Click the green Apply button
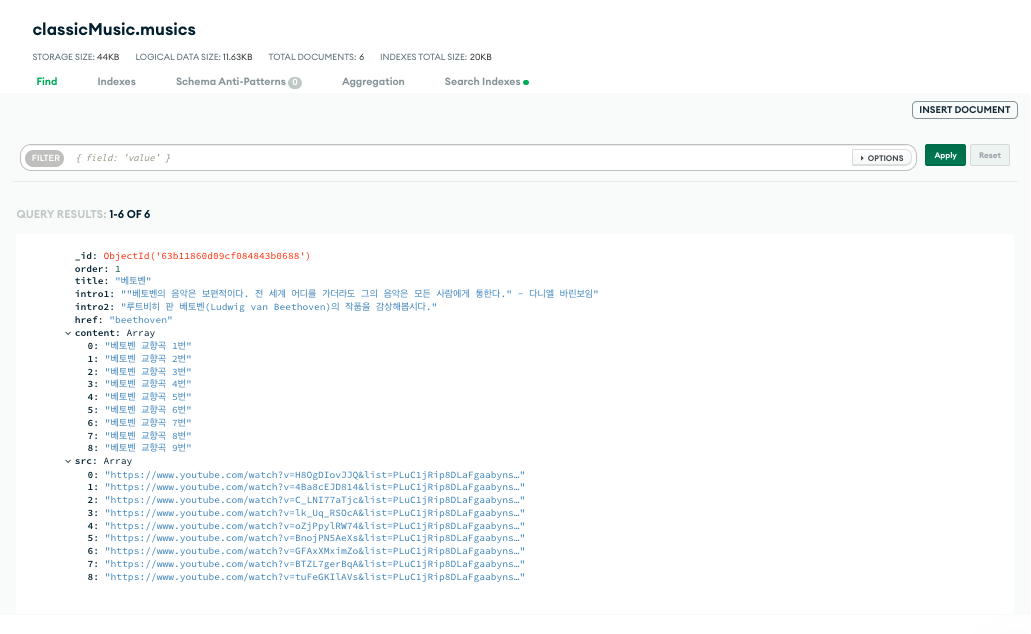Viewport: 1031px width, 634px height. [x=944, y=155]
